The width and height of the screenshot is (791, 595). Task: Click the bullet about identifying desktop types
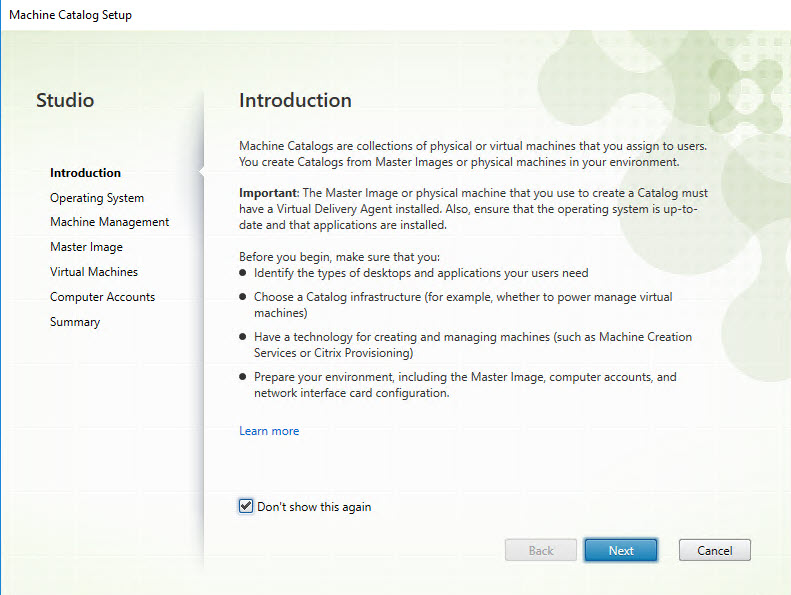click(420, 273)
